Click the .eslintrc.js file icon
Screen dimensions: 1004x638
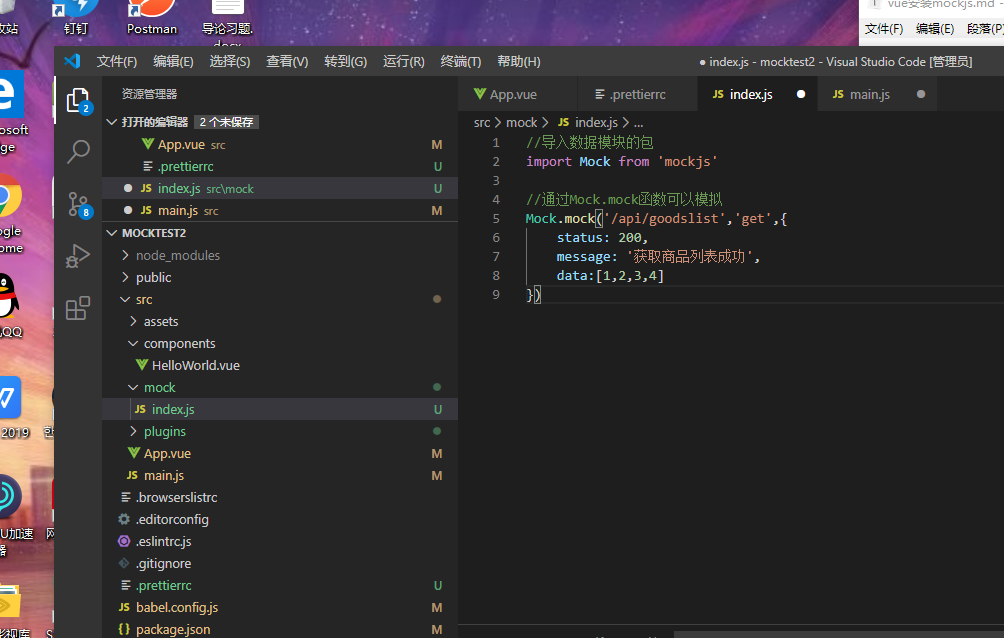click(x=124, y=541)
